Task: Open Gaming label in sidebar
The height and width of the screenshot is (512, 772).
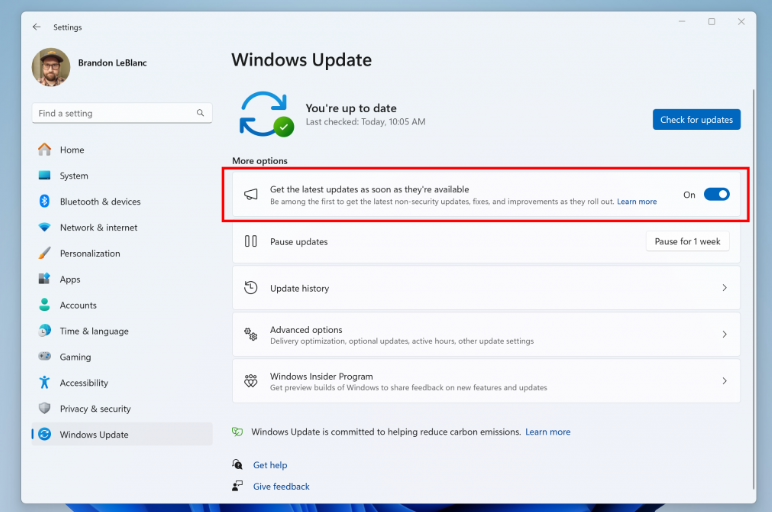Action: pos(75,357)
